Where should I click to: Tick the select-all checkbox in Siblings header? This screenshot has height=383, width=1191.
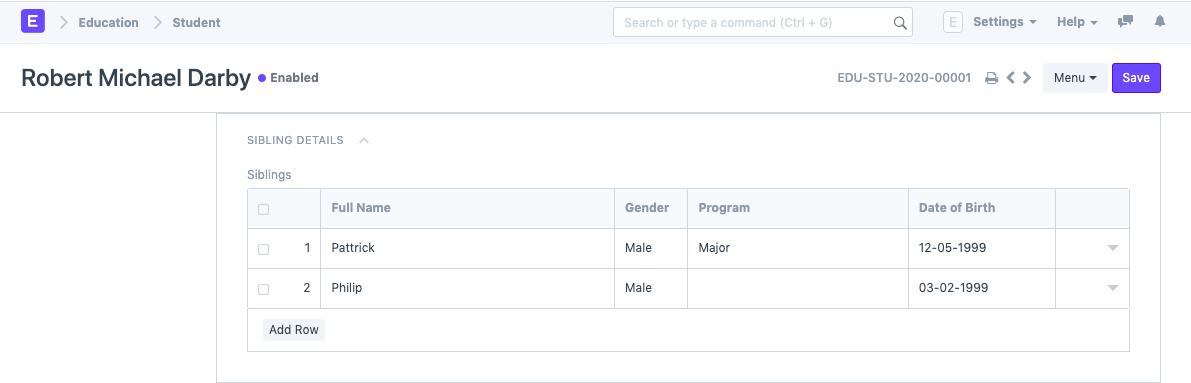tap(264, 209)
